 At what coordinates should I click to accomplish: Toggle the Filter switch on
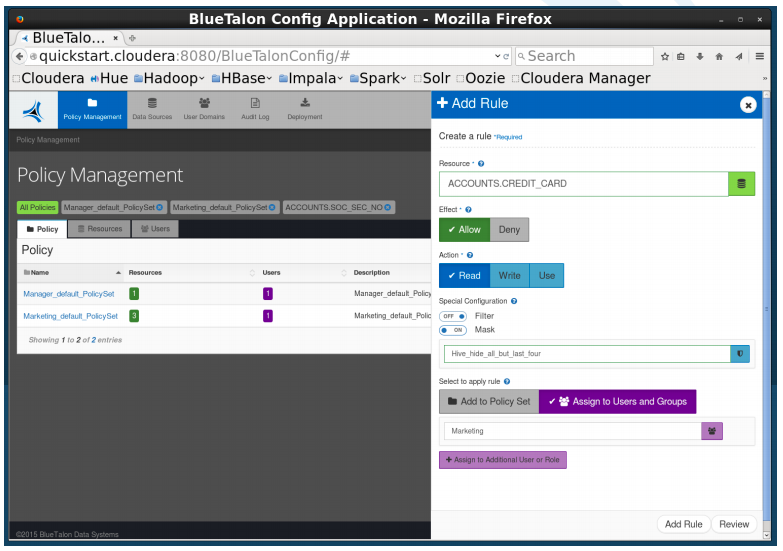click(452, 316)
